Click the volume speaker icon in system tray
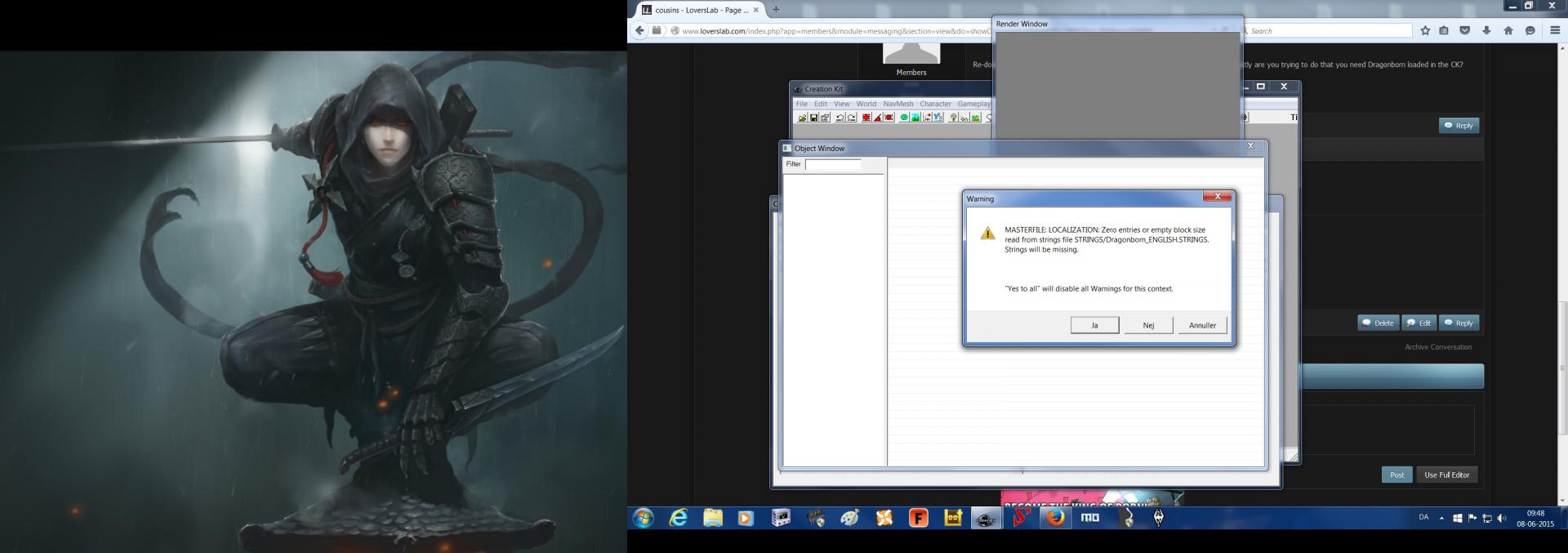Viewport: 1568px width, 553px height. 1501,519
